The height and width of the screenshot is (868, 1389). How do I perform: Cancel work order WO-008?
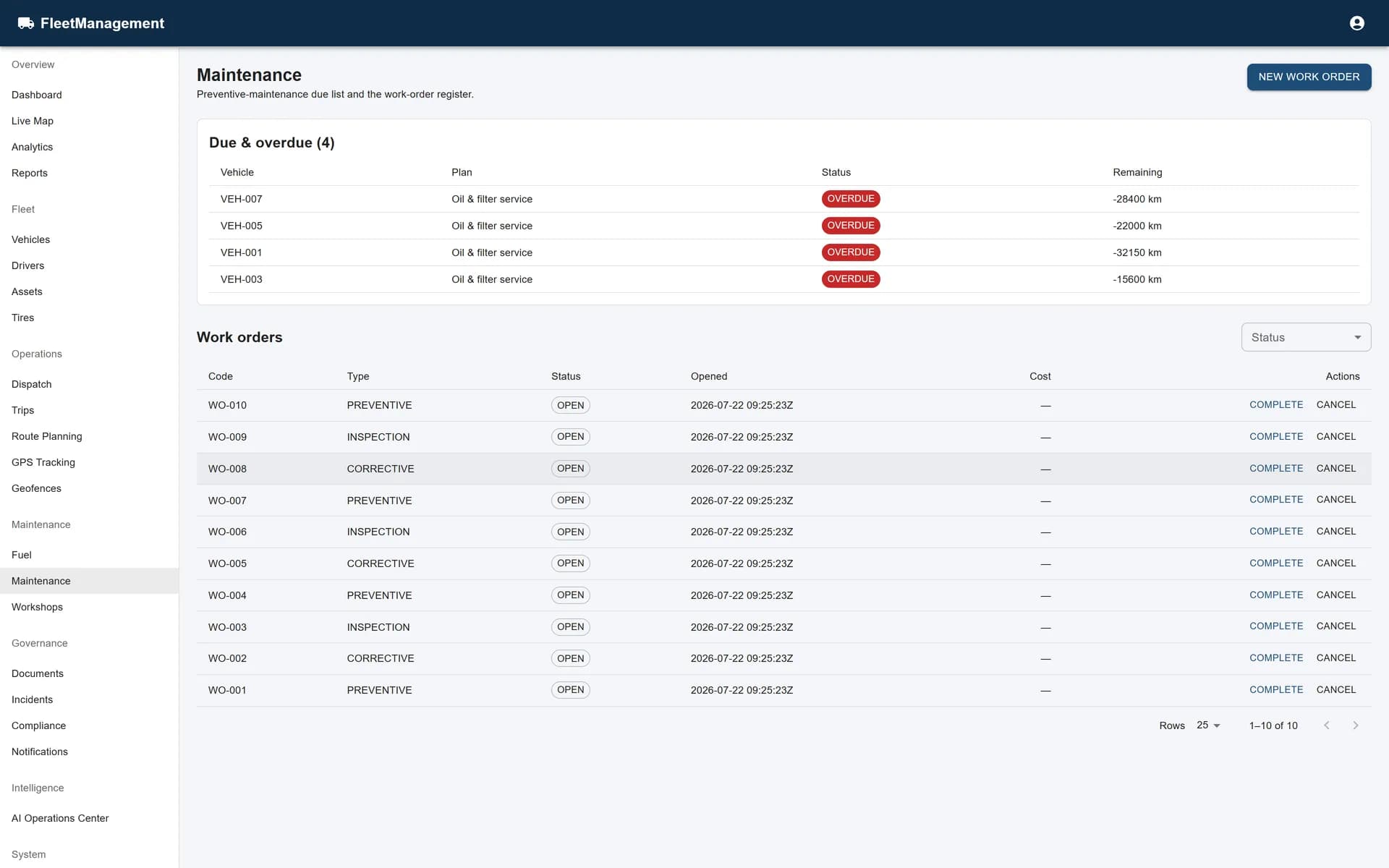(x=1336, y=469)
